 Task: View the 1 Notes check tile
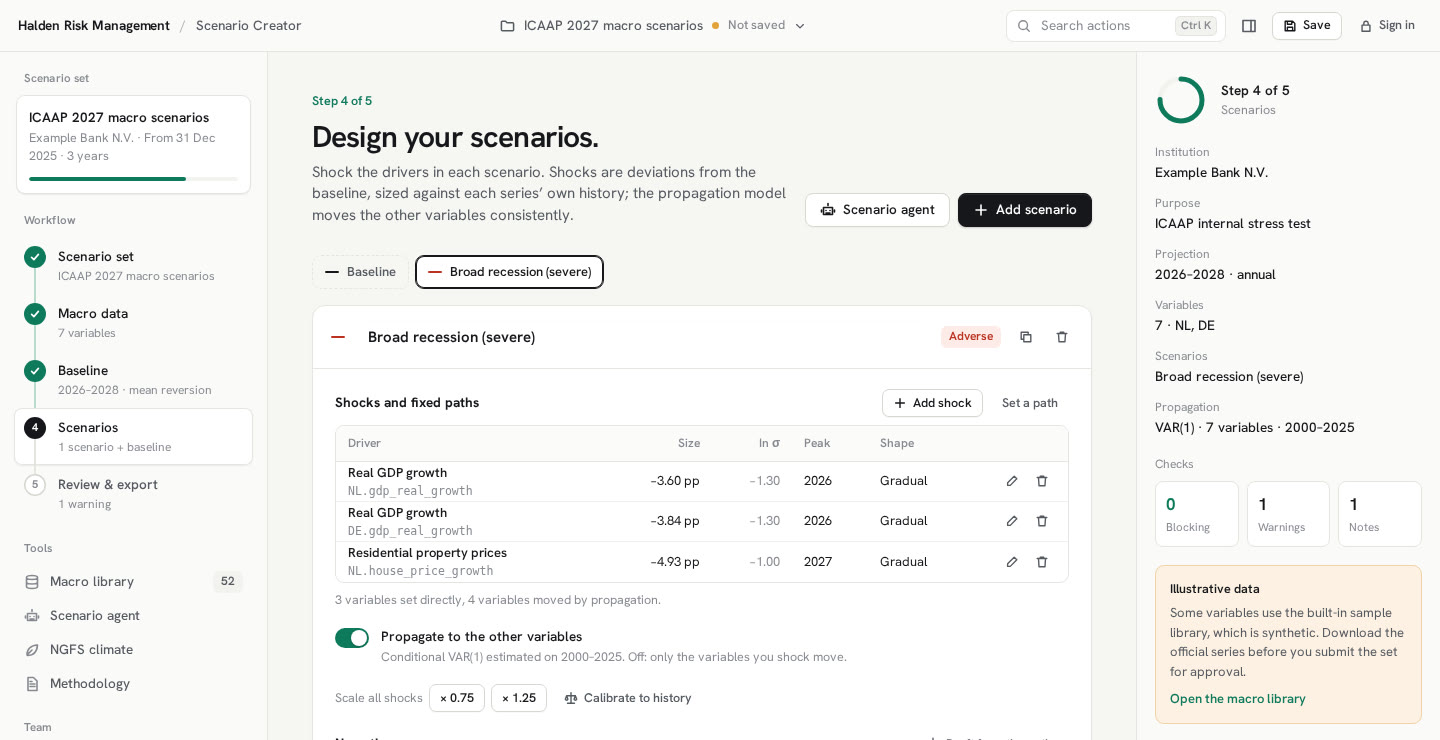1380,514
